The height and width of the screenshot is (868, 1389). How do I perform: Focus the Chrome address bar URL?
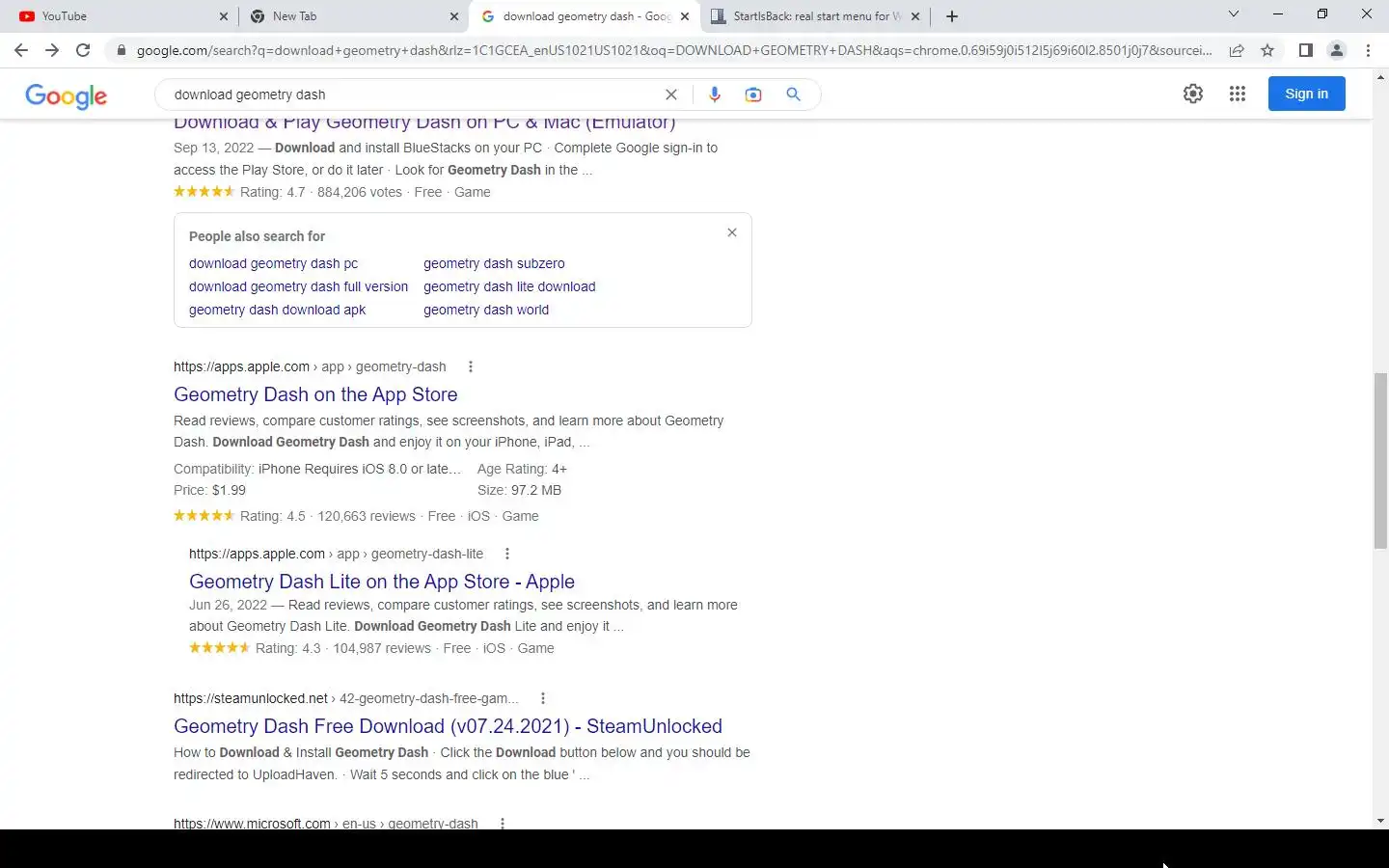pyautogui.click(x=673, y=50)
